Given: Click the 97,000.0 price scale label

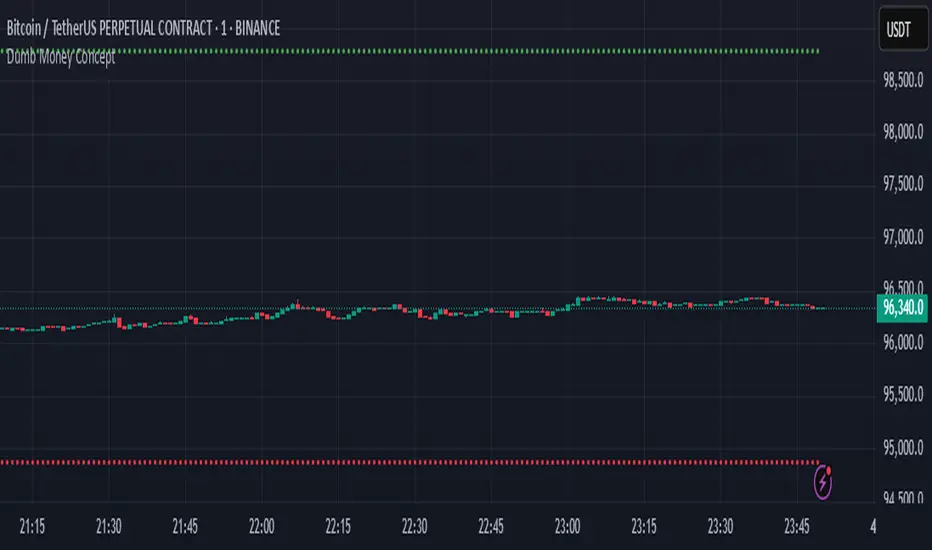Looking at the screenshot, I should pos(902,238).
